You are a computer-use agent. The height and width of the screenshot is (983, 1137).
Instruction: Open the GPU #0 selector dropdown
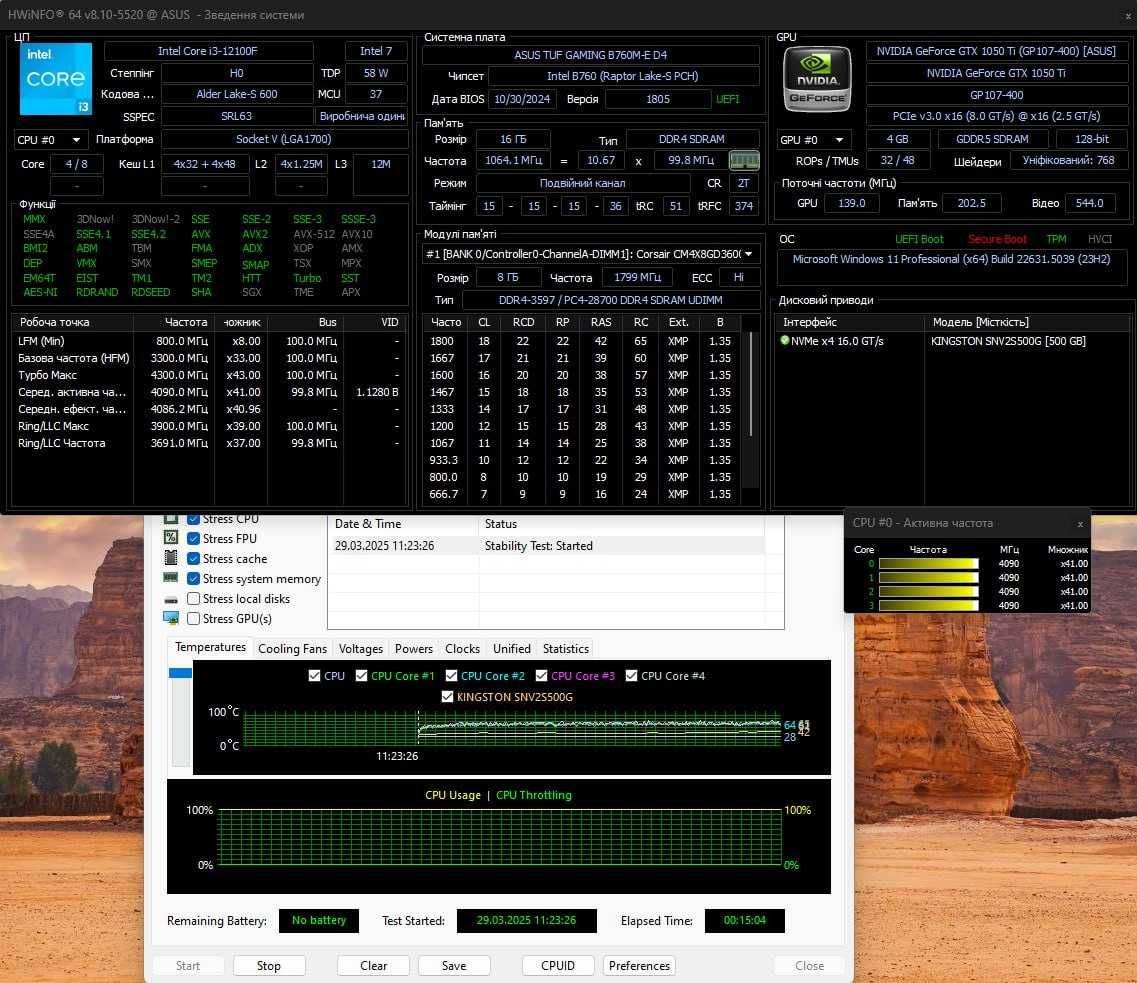[813, 140]
